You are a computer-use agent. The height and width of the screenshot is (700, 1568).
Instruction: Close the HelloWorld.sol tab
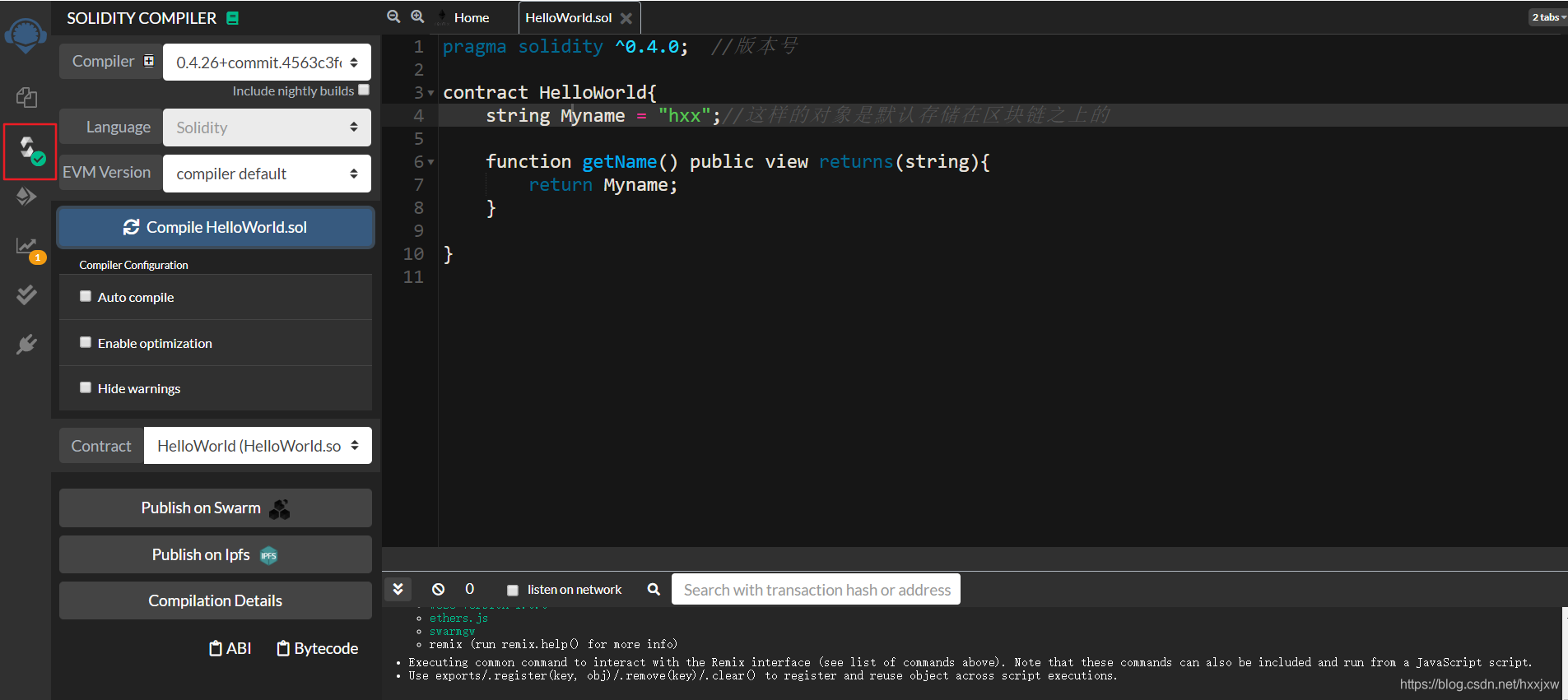click(626, 18)
